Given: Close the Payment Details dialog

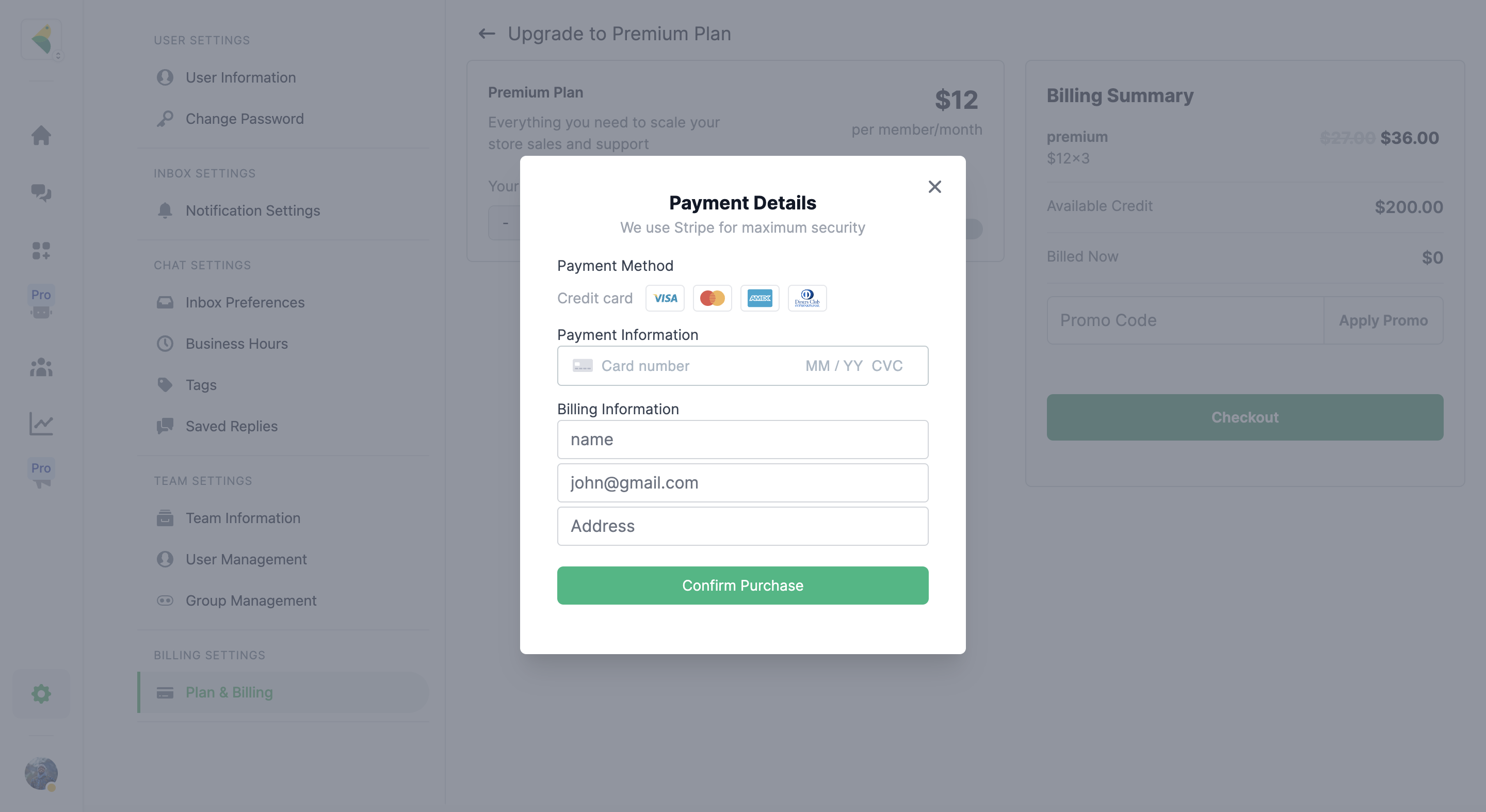Looking at the screenshot, I should coord(934,187).
